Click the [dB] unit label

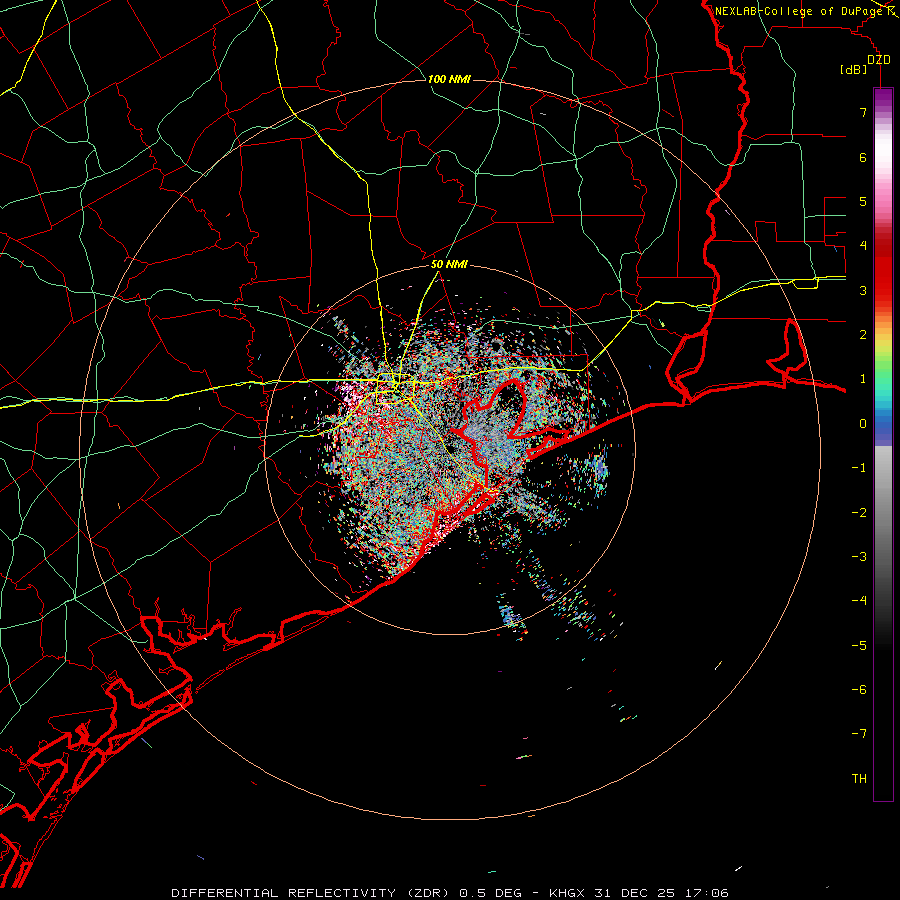coord(854,70)
